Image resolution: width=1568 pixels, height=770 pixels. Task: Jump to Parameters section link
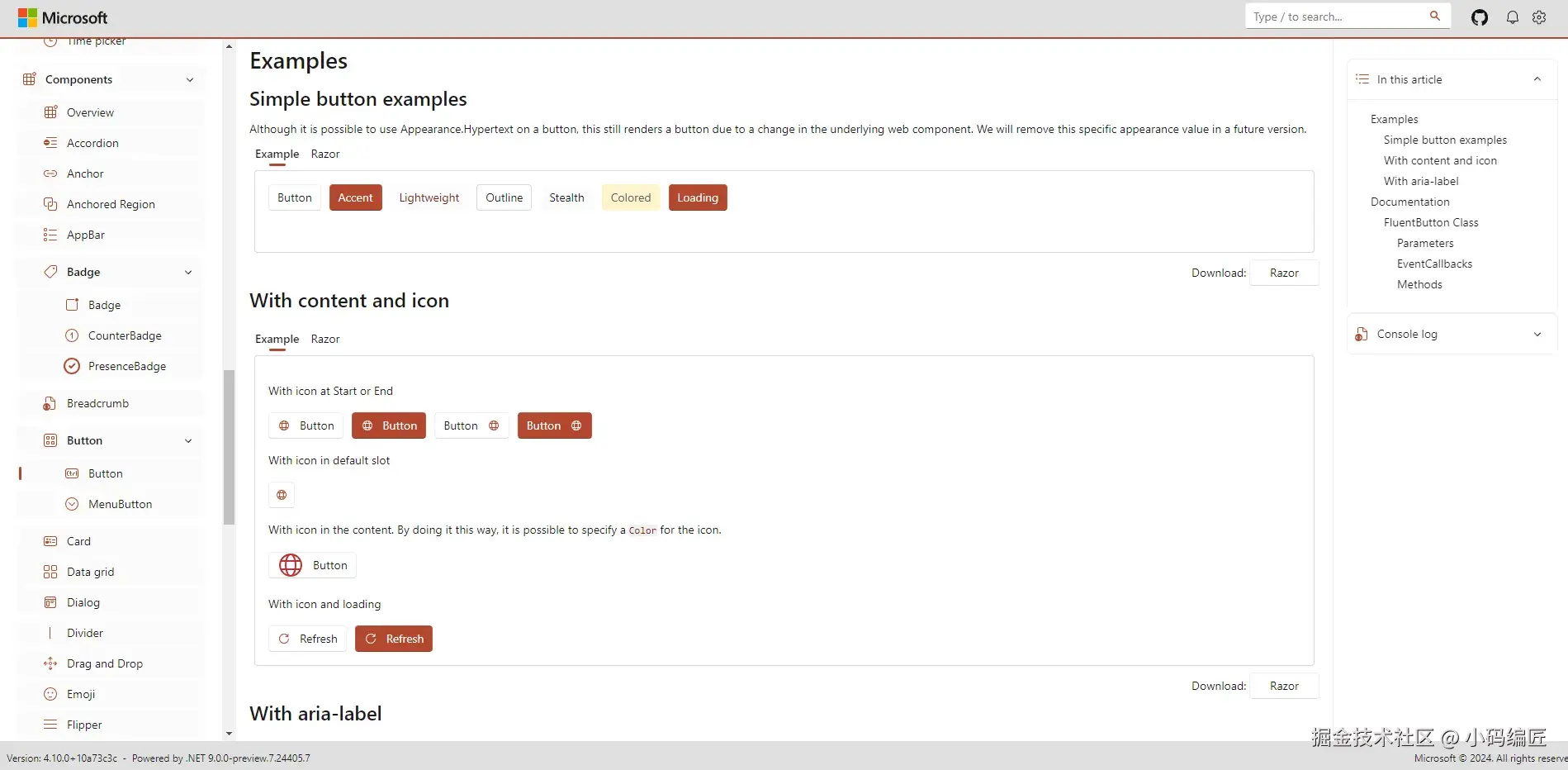[1425, 243]
